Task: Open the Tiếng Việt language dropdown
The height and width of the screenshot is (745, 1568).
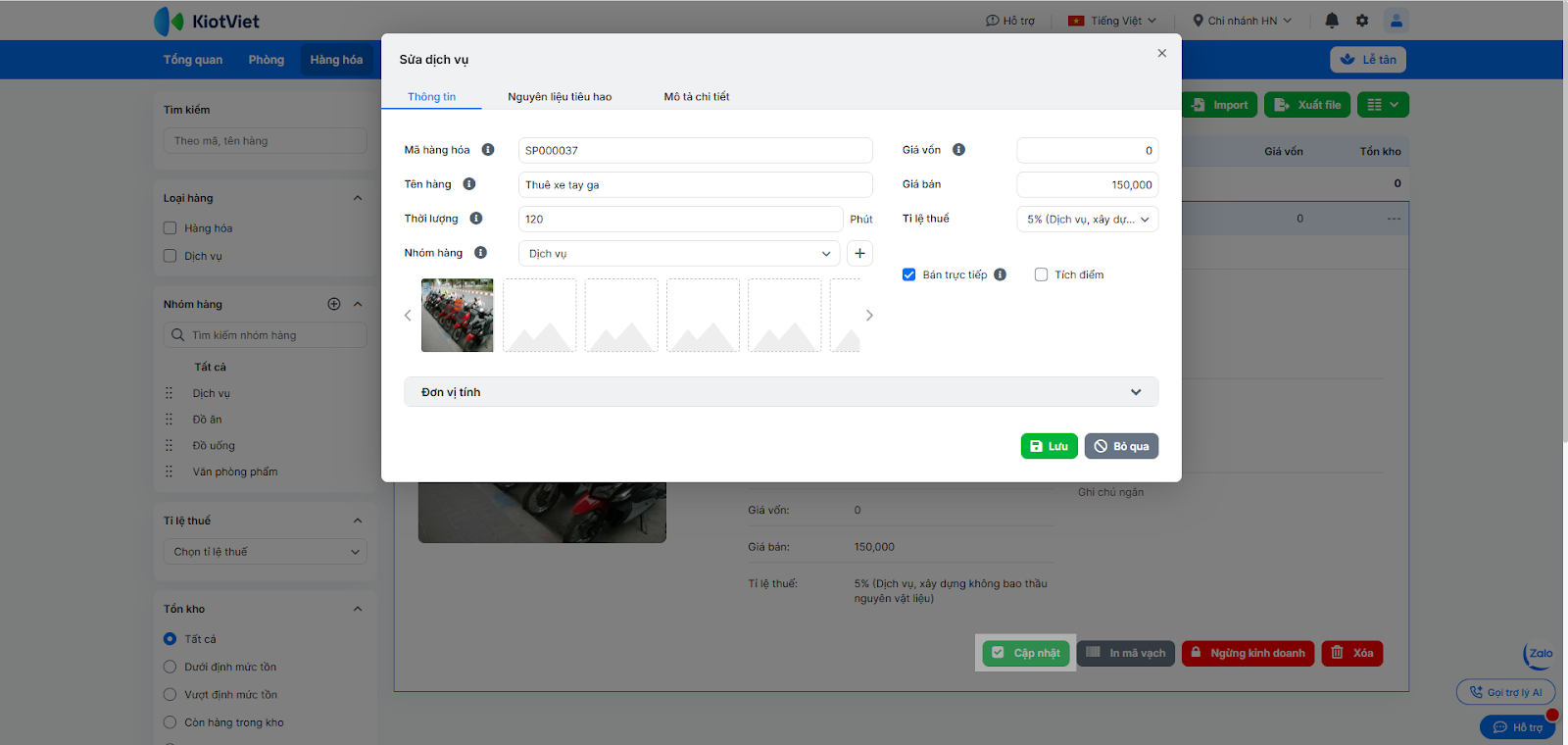Action: click(1112, 21)
